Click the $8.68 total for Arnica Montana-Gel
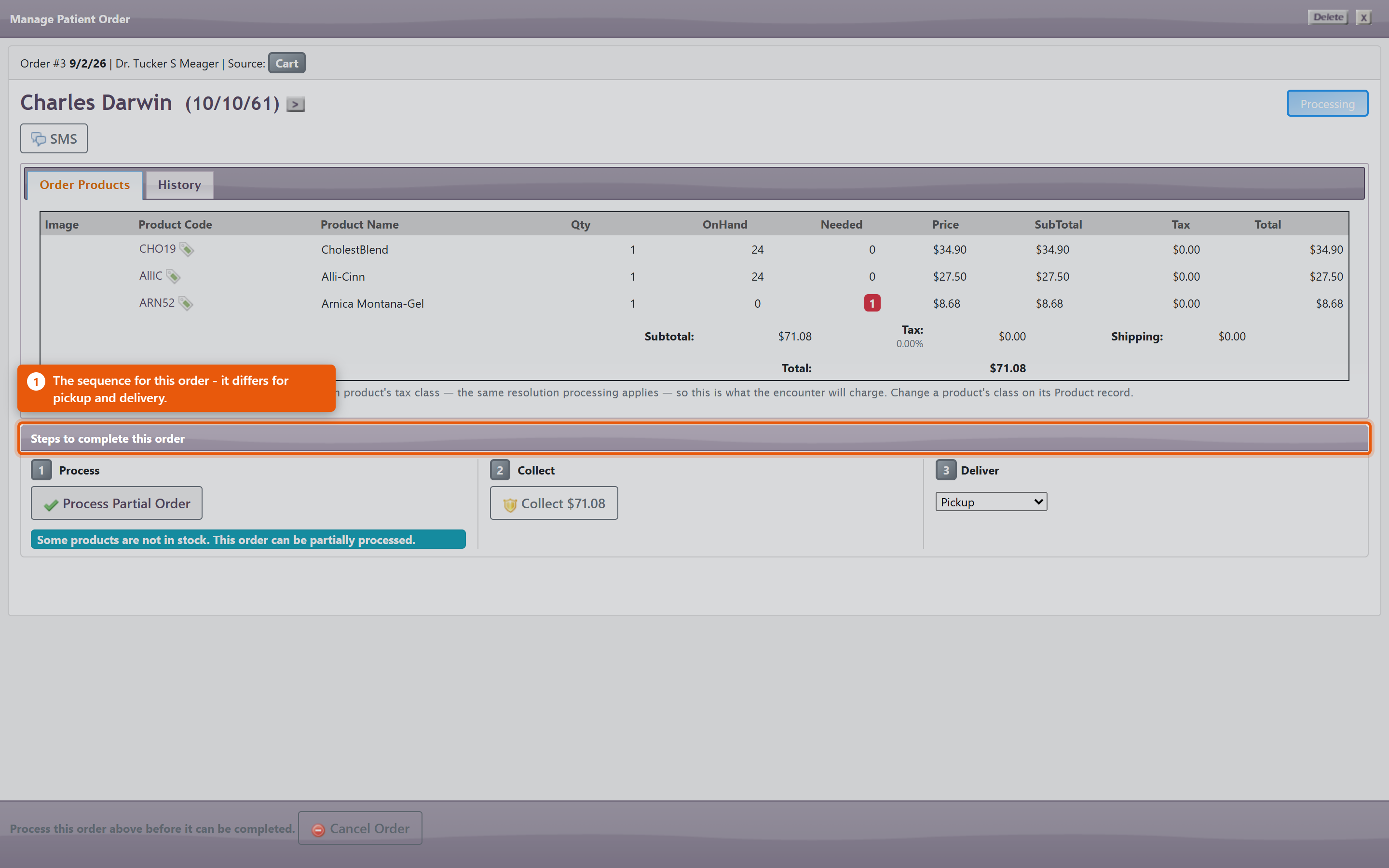This screenshot has width=1389, height=868. (1329, 303)
